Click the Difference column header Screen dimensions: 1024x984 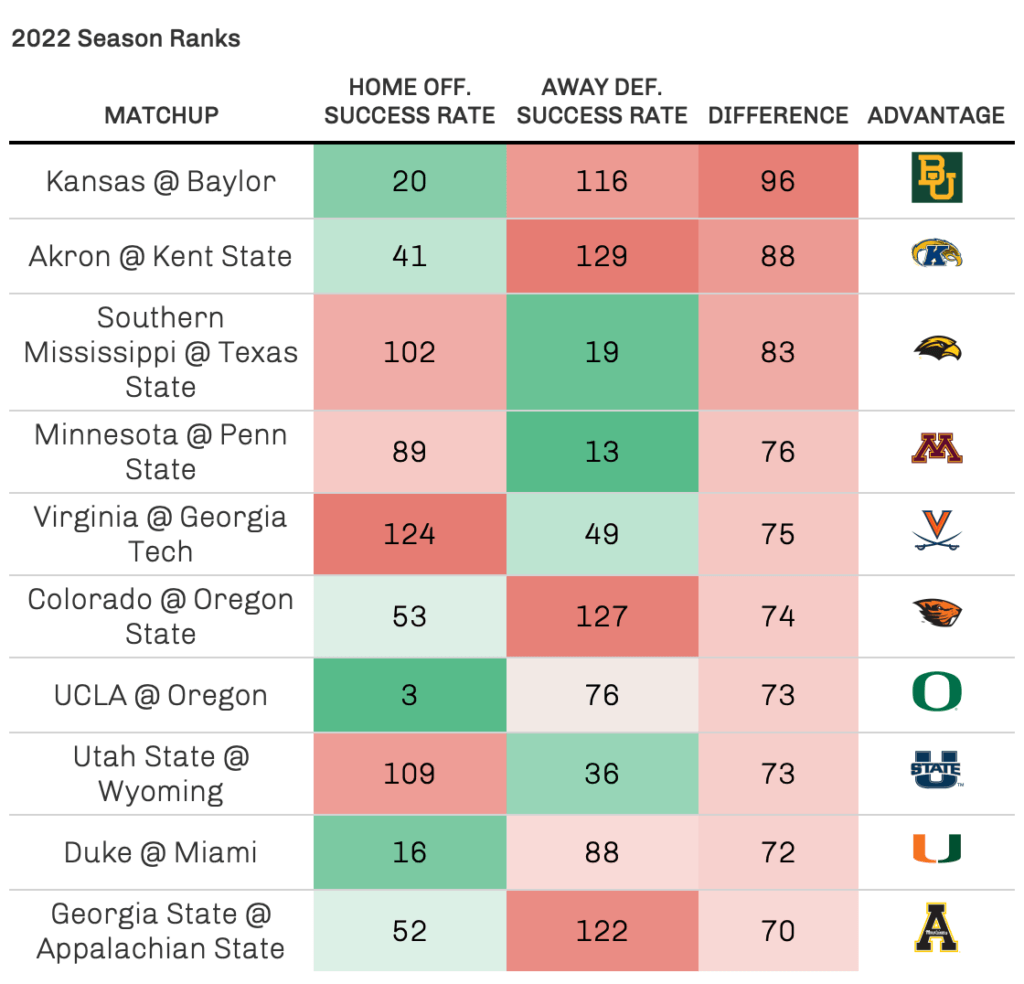coord(778,115)
